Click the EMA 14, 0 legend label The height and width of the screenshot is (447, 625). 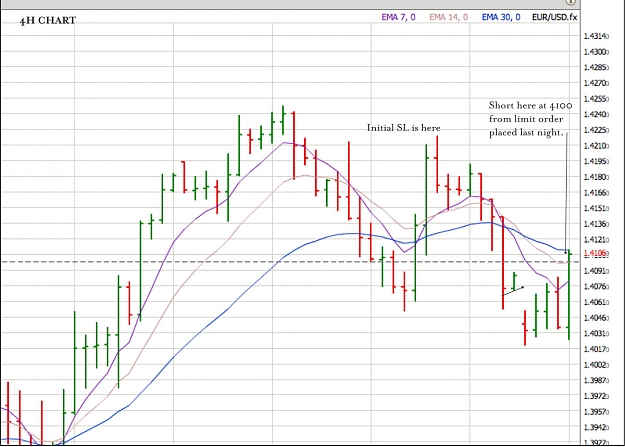[x=448, y=17]
